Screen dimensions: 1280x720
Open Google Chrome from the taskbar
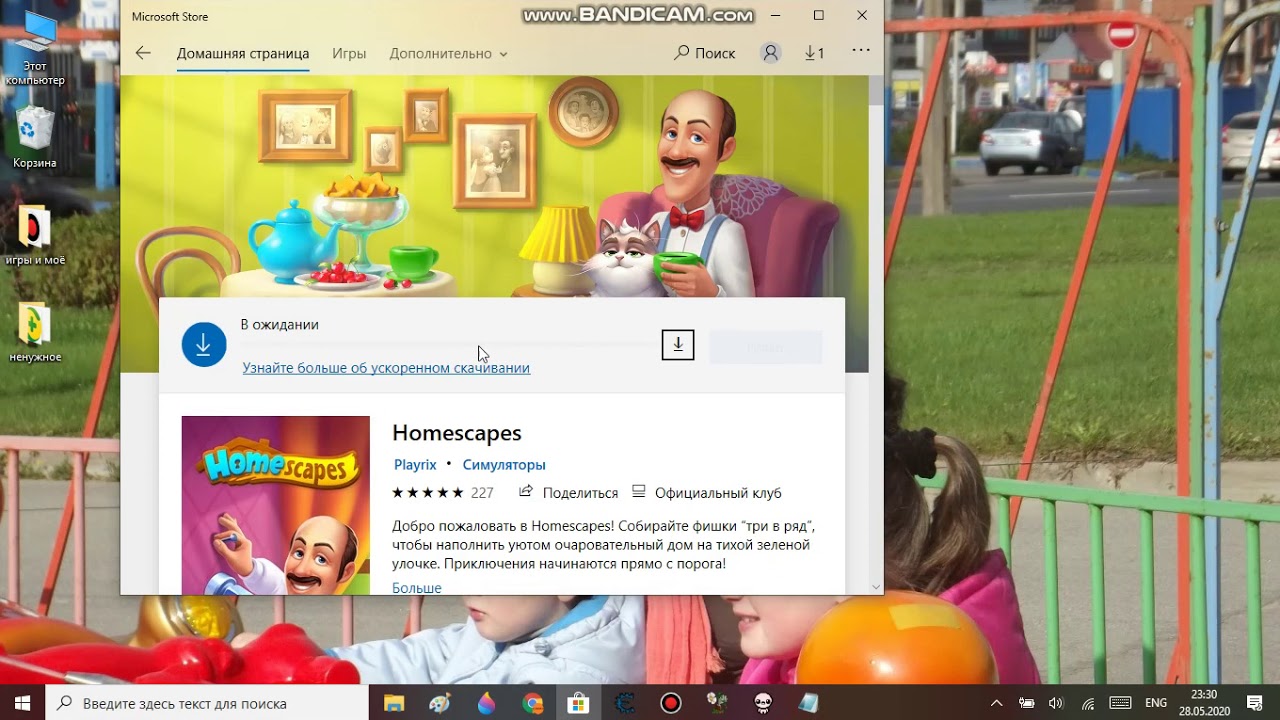[532, 703]
